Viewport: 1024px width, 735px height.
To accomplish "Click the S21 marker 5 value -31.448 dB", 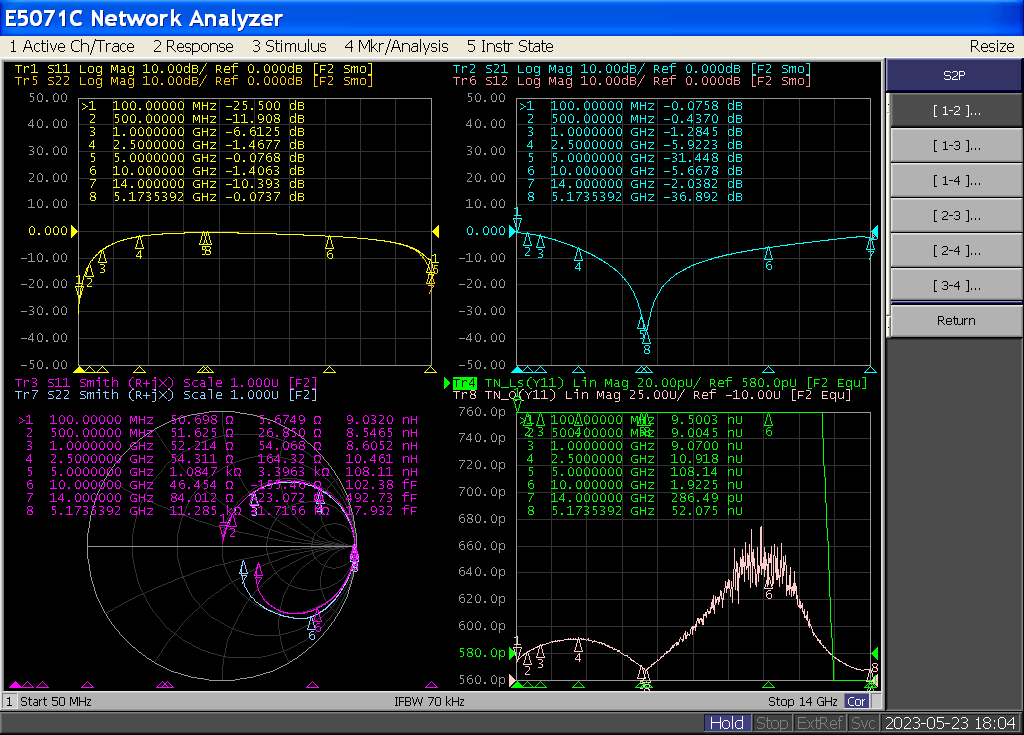I will 703,157.
